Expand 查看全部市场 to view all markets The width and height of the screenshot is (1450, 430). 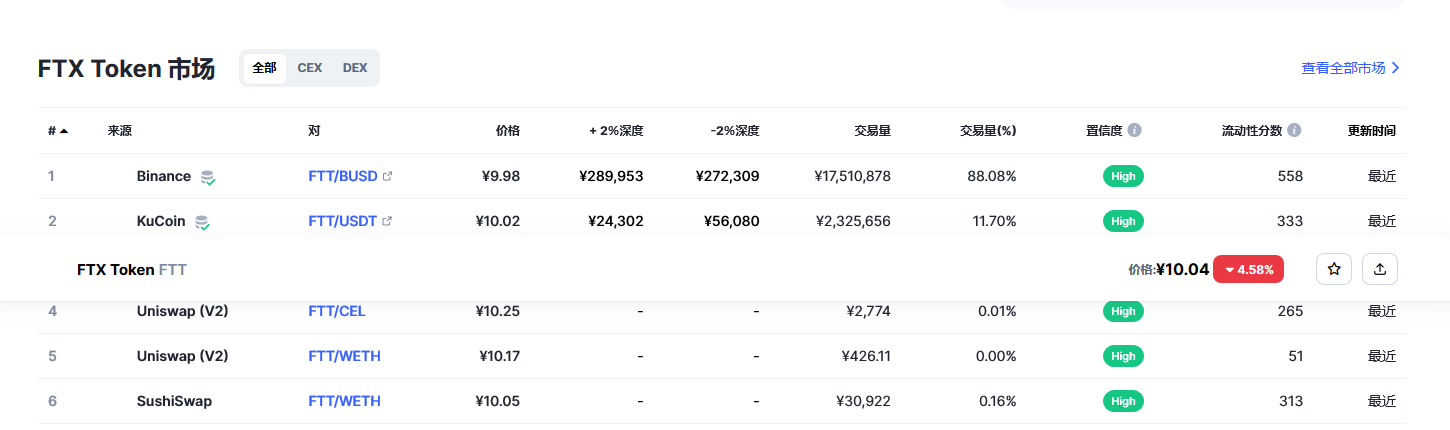point(1350,68)
